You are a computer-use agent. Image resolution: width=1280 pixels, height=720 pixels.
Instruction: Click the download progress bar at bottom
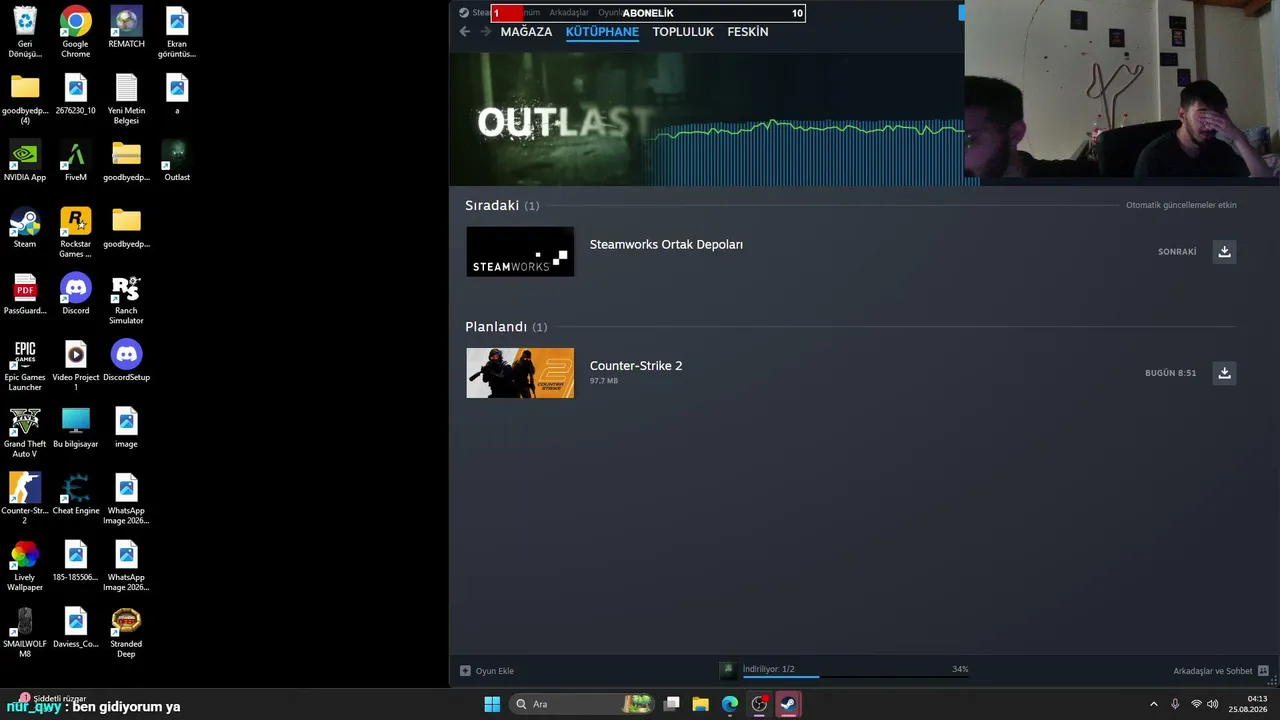(x=855, y=677)
